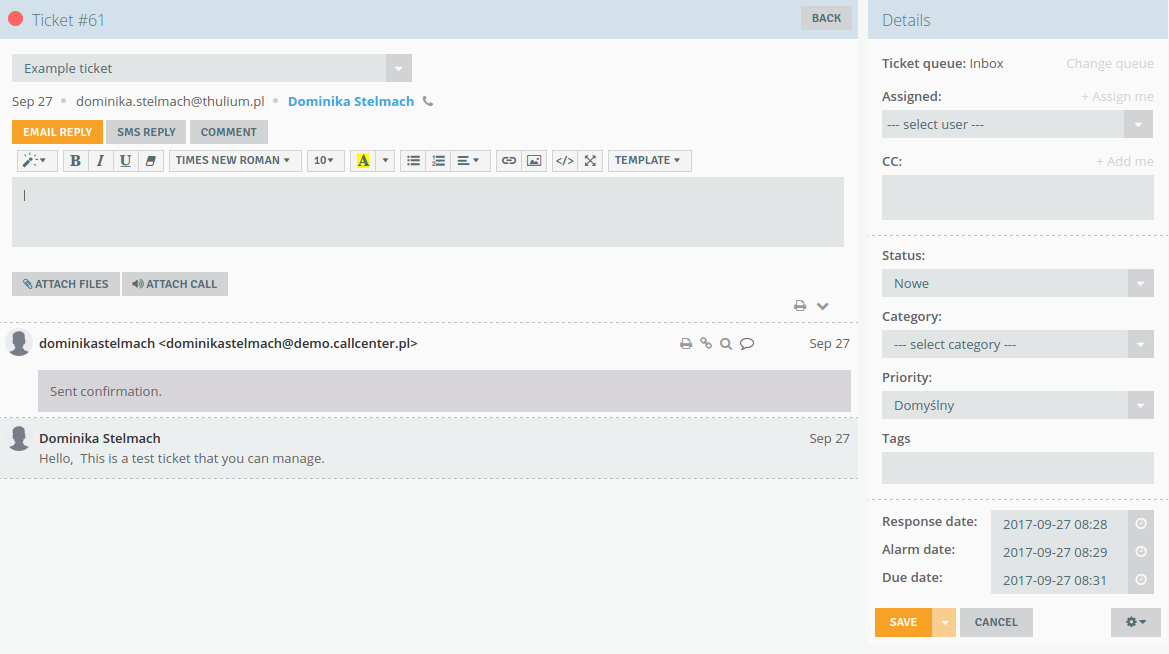
Task: Click the Add me CC link
Action: (x=1124, y=161)
